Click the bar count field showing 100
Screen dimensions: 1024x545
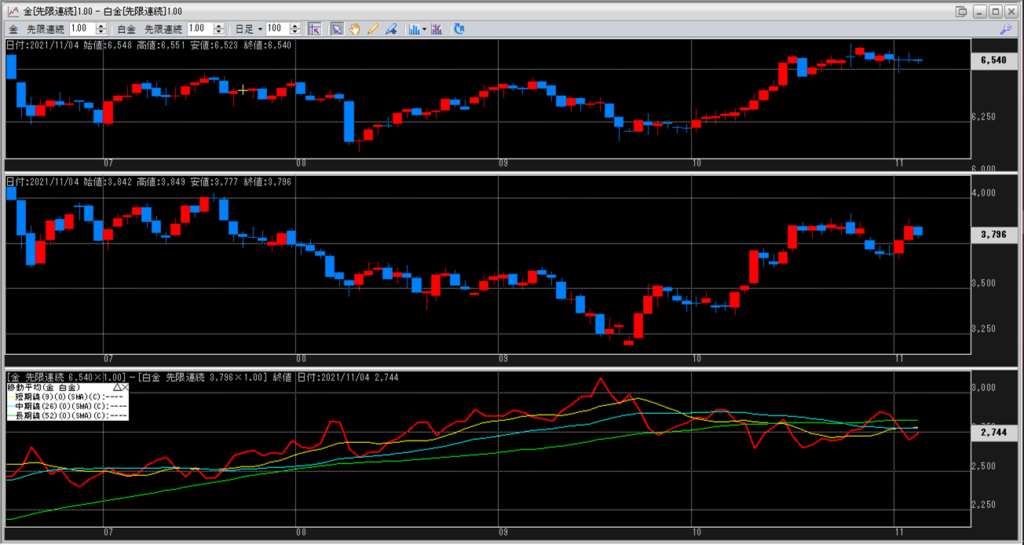pos(277,29)
